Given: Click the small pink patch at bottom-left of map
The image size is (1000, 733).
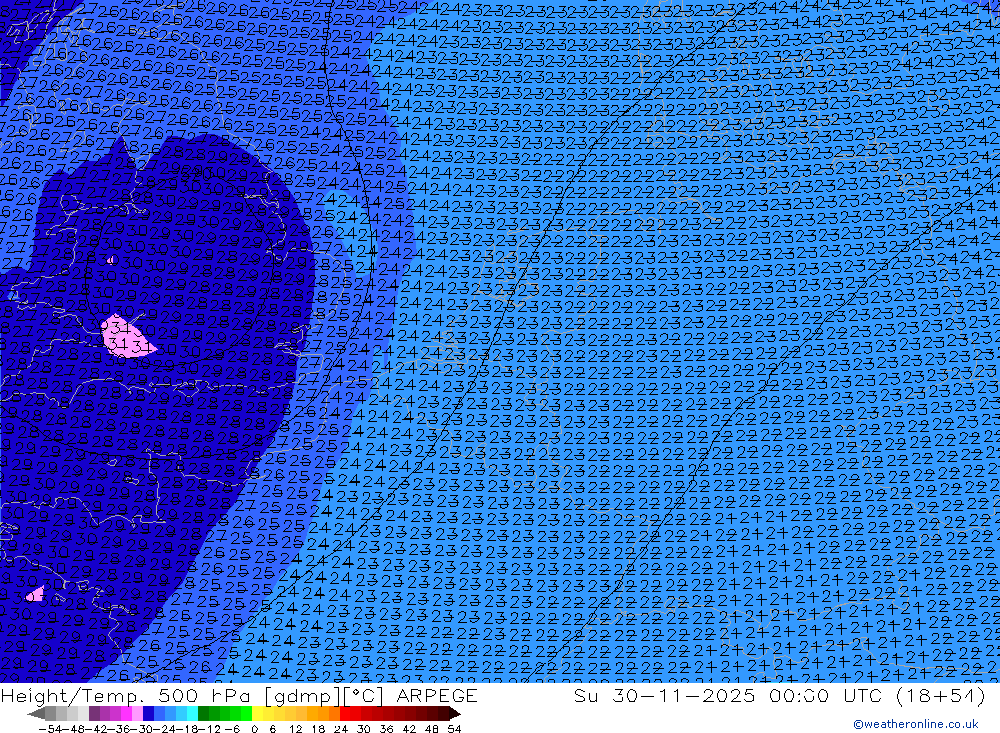Looking at the screenshot, I should pos(35,595).
